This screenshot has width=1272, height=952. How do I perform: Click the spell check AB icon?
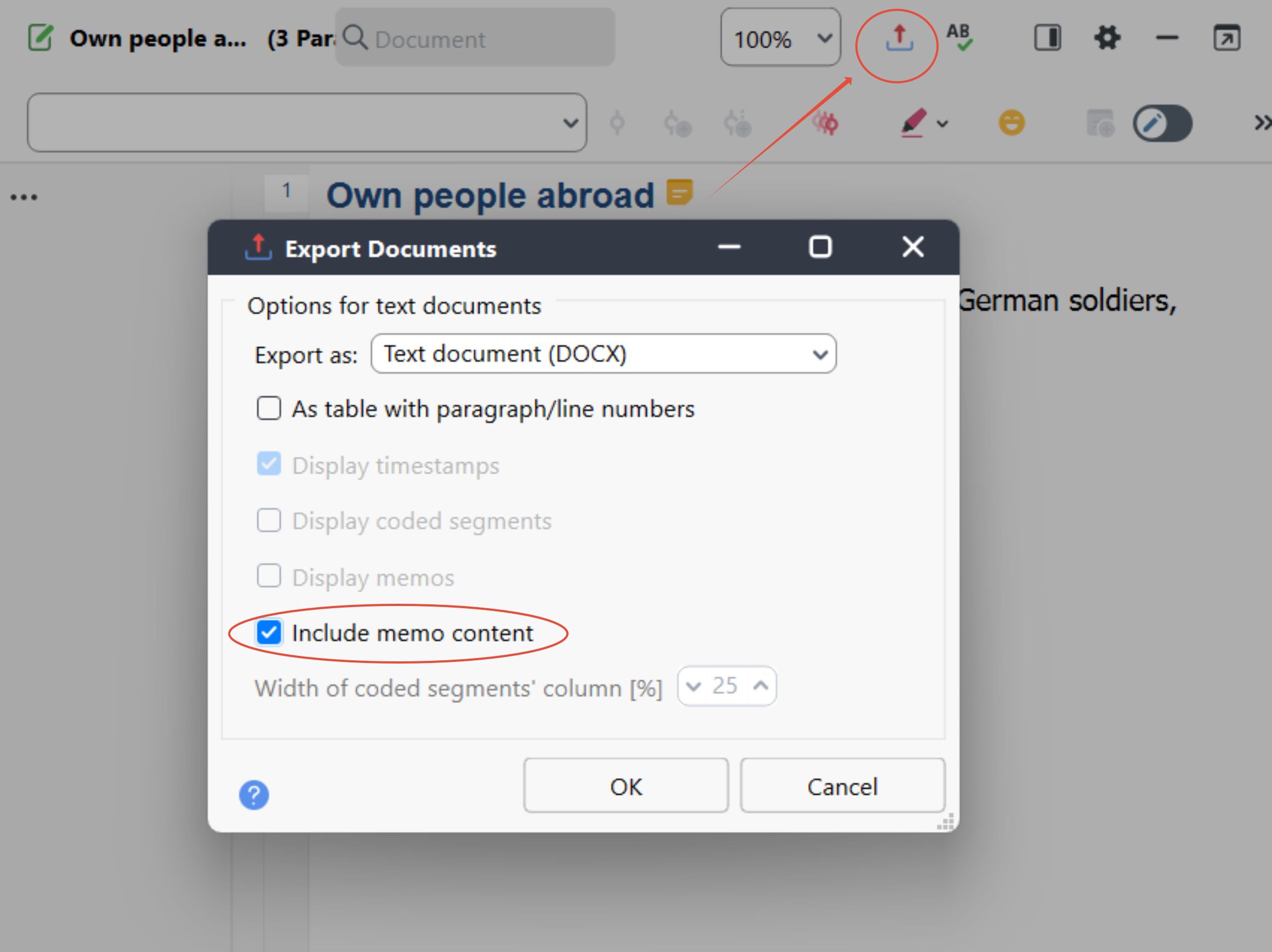click(959, 37)
